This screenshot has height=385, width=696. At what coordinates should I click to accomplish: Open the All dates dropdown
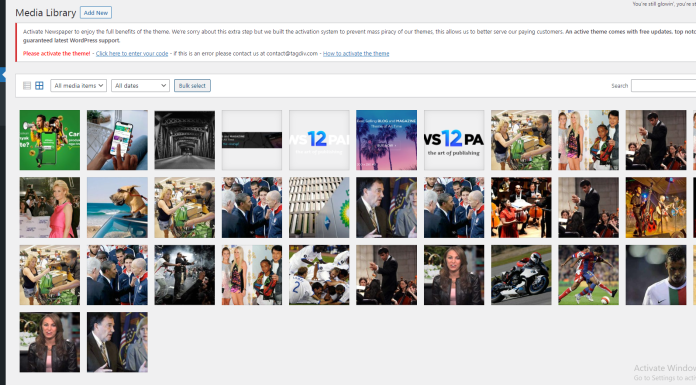pyautogui.click(x=140, y=86)
